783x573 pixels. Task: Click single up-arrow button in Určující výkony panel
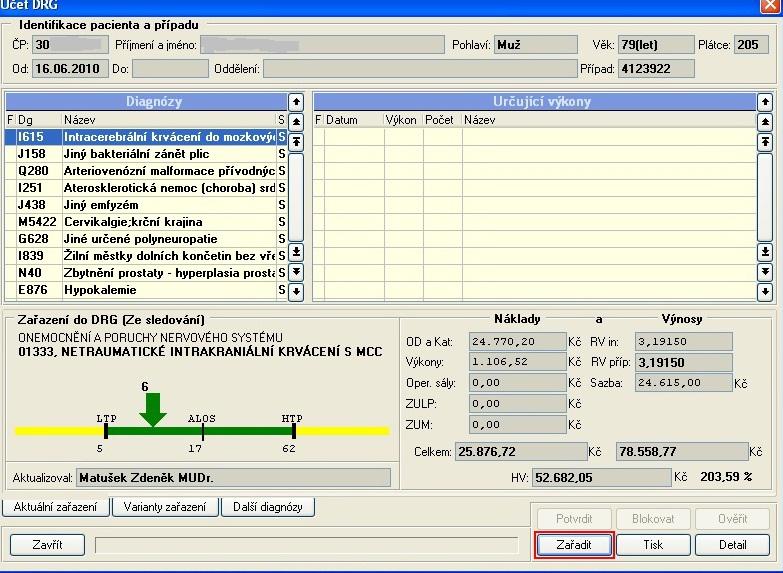765,102
